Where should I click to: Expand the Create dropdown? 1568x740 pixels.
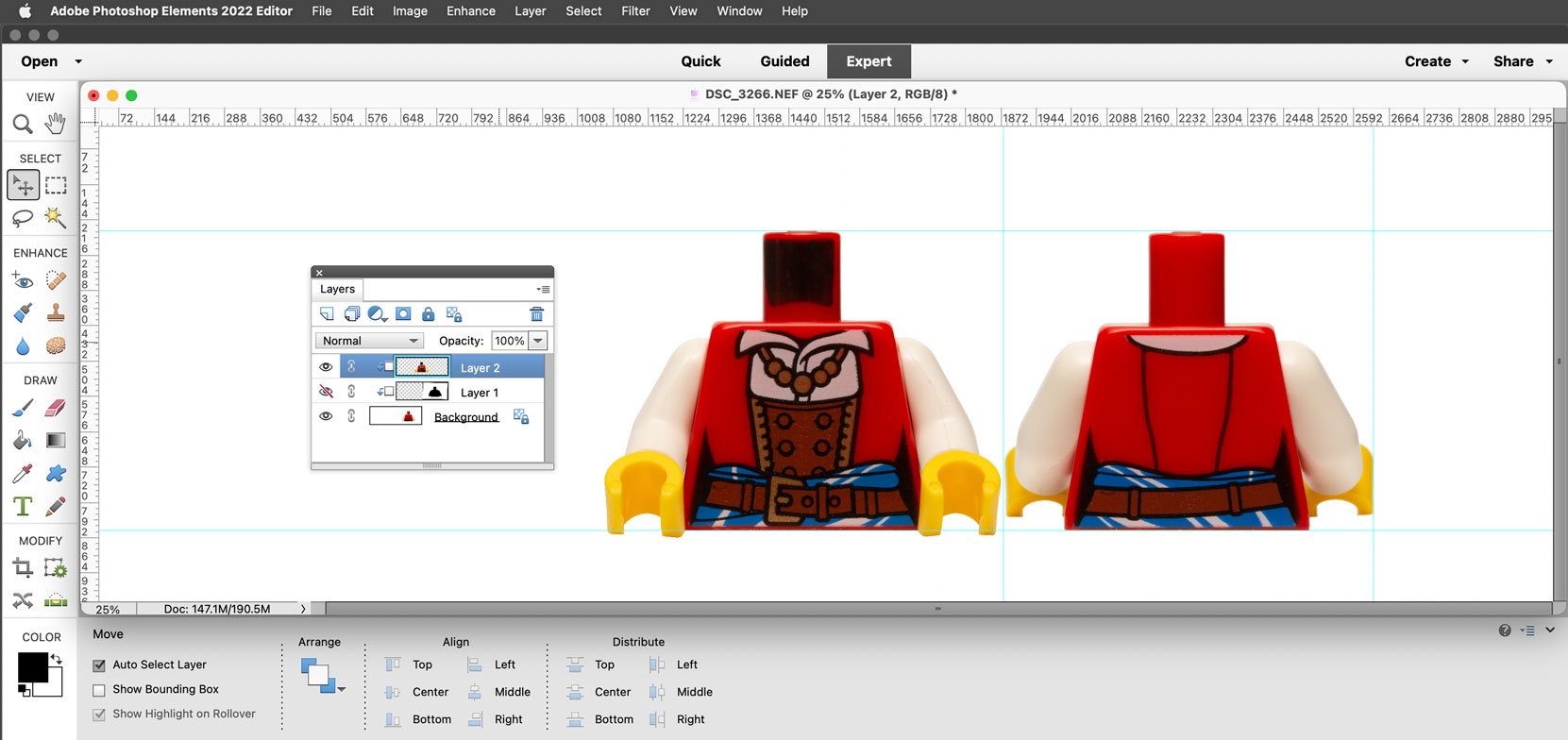click(x=1465, y=61)
